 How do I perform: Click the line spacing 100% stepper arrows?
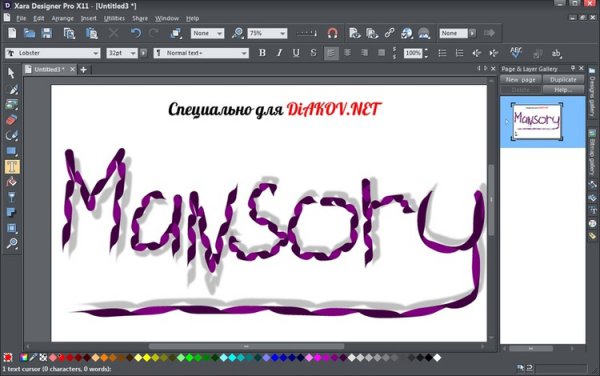[426, 53]
